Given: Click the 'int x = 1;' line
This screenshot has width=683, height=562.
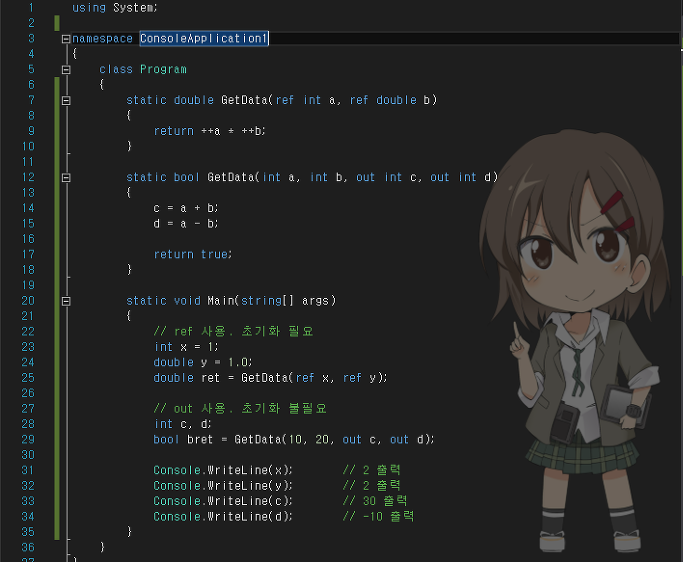Looking at the screenshot, I should pyautogui.click(x=186, y=347).
